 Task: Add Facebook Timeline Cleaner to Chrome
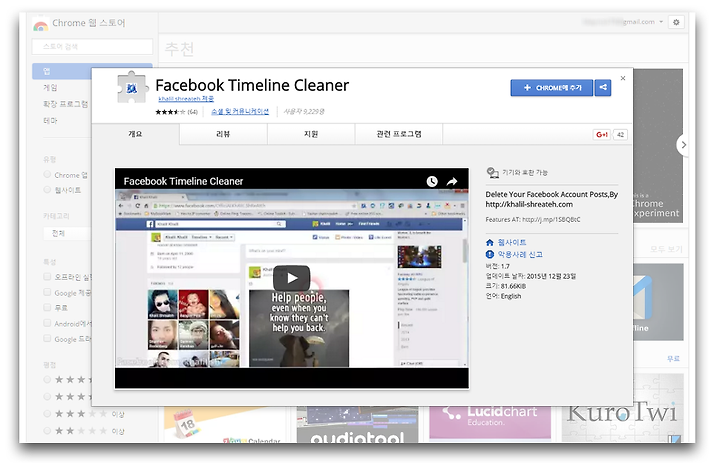(551, 87)
